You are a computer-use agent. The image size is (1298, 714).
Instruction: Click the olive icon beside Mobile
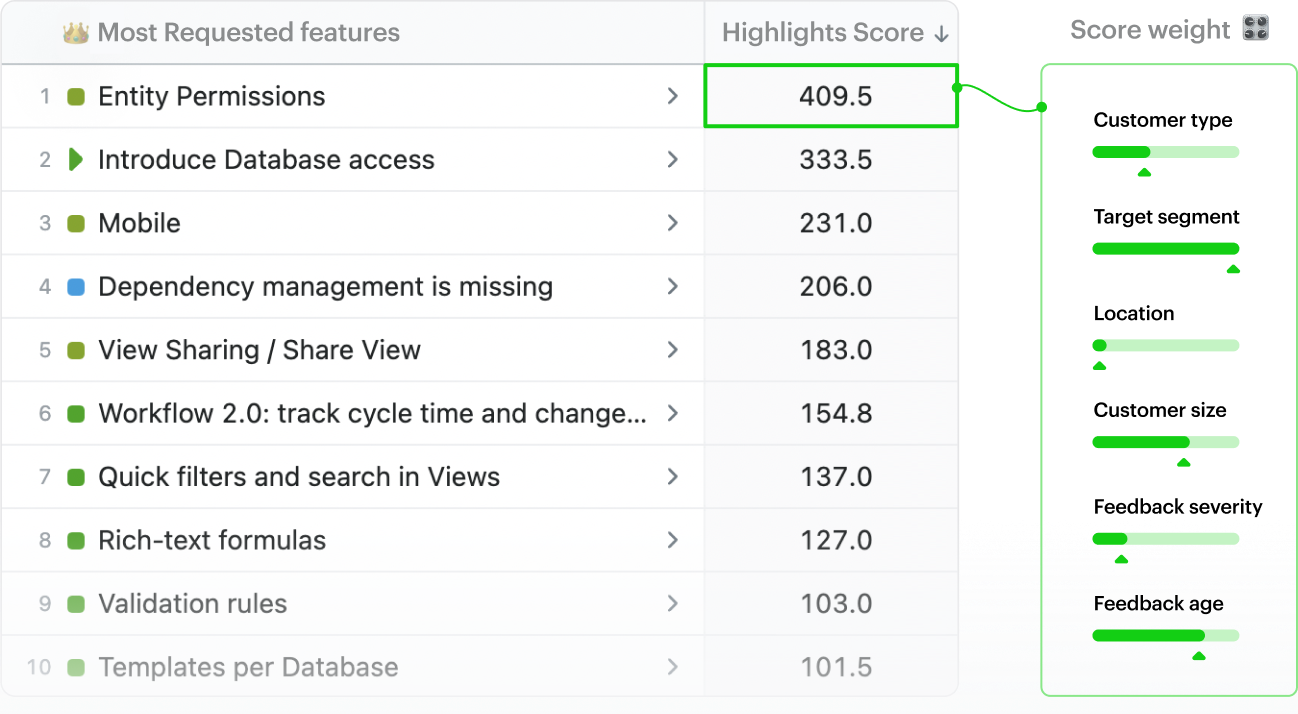[76, 224]
